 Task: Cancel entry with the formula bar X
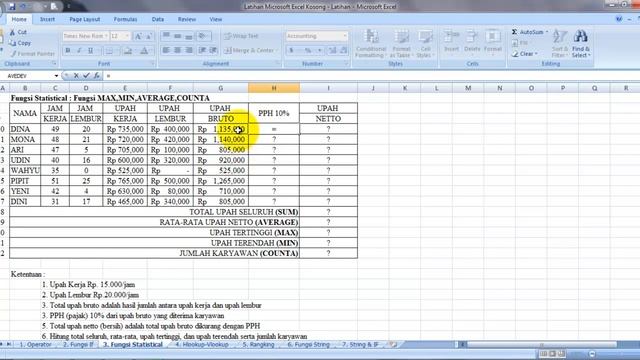pos(76,76)
